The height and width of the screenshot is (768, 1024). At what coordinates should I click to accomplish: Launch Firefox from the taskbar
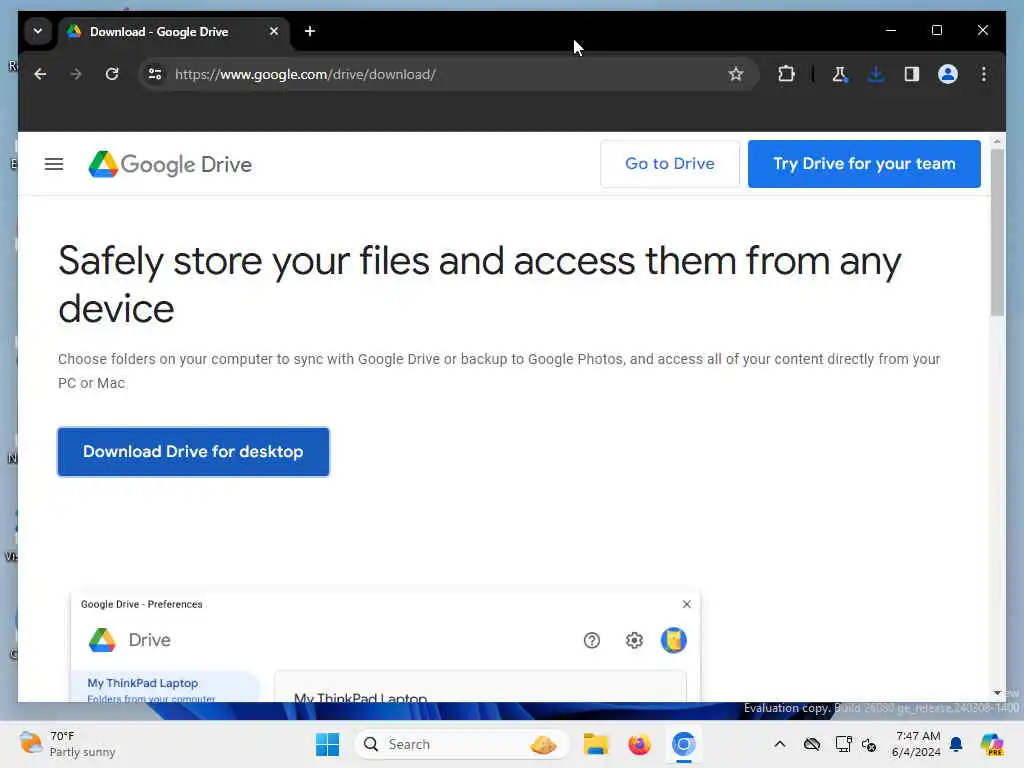coord(639,744)
